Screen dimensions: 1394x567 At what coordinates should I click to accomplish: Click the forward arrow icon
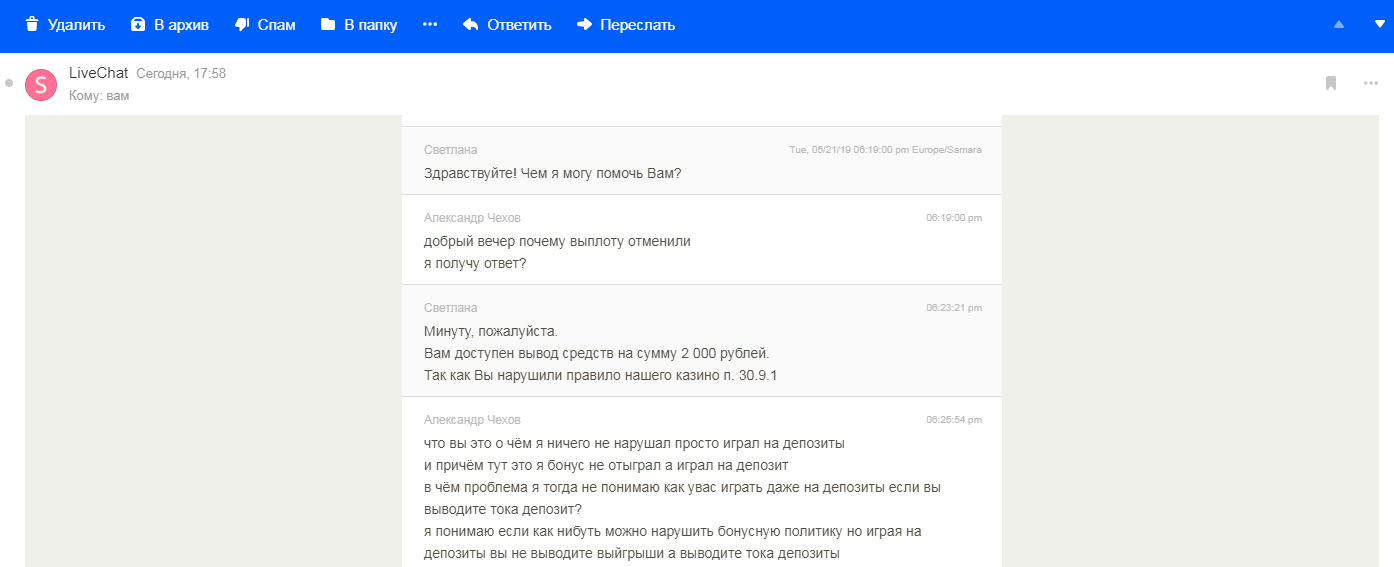(x=585, y=25)
